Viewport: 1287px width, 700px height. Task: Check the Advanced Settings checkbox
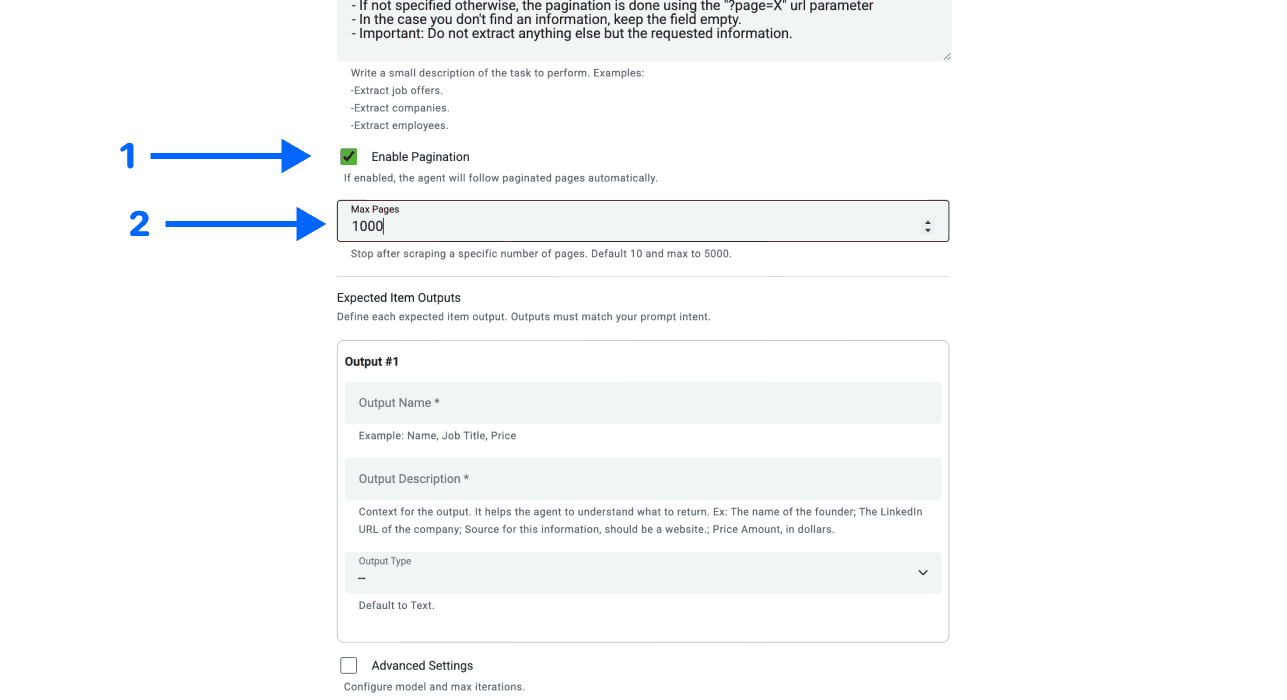pyautogui.click(x=348, y=665)
